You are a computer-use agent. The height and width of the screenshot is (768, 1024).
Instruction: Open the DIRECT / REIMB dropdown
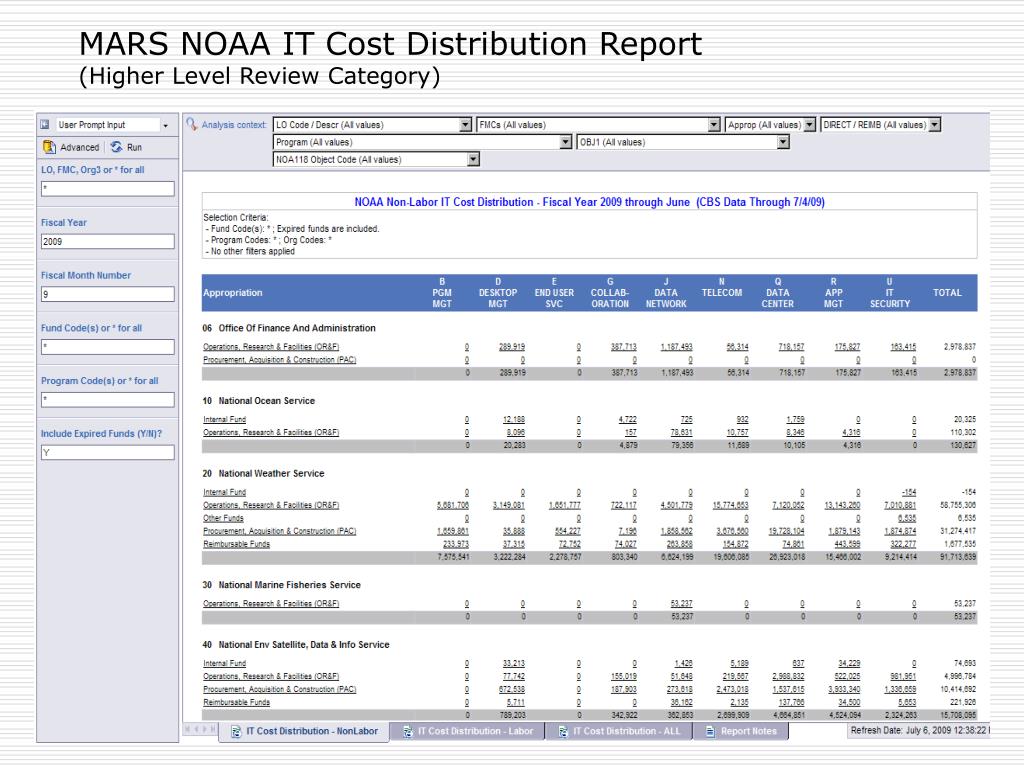click(x=935, y=125)
